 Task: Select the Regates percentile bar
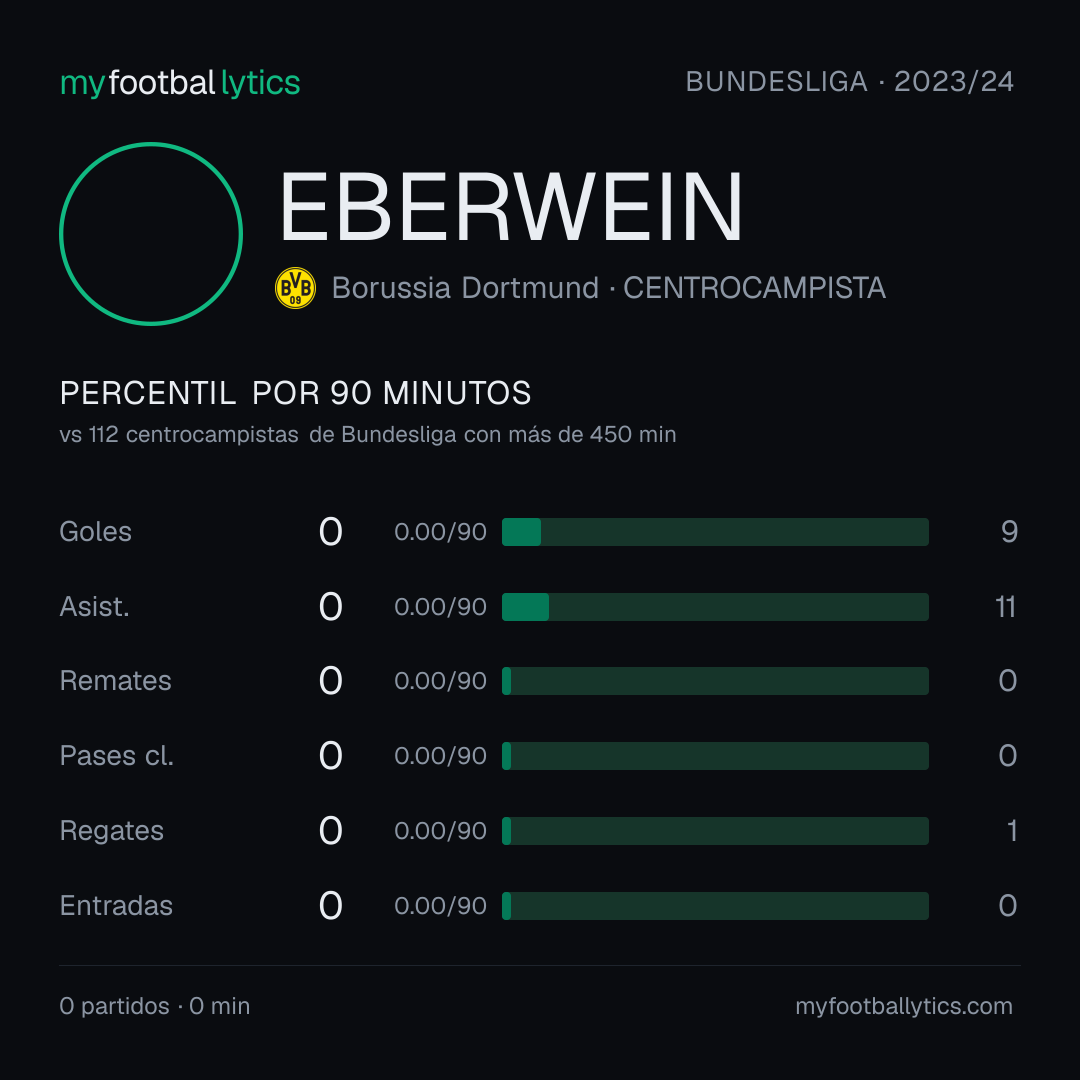pyautogui.click(x=715, y=831)
